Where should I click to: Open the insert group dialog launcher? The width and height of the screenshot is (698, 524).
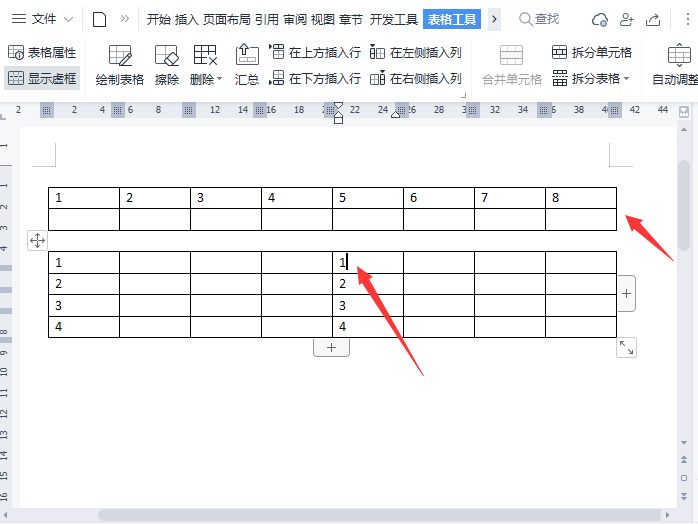(x=463, y=95)
